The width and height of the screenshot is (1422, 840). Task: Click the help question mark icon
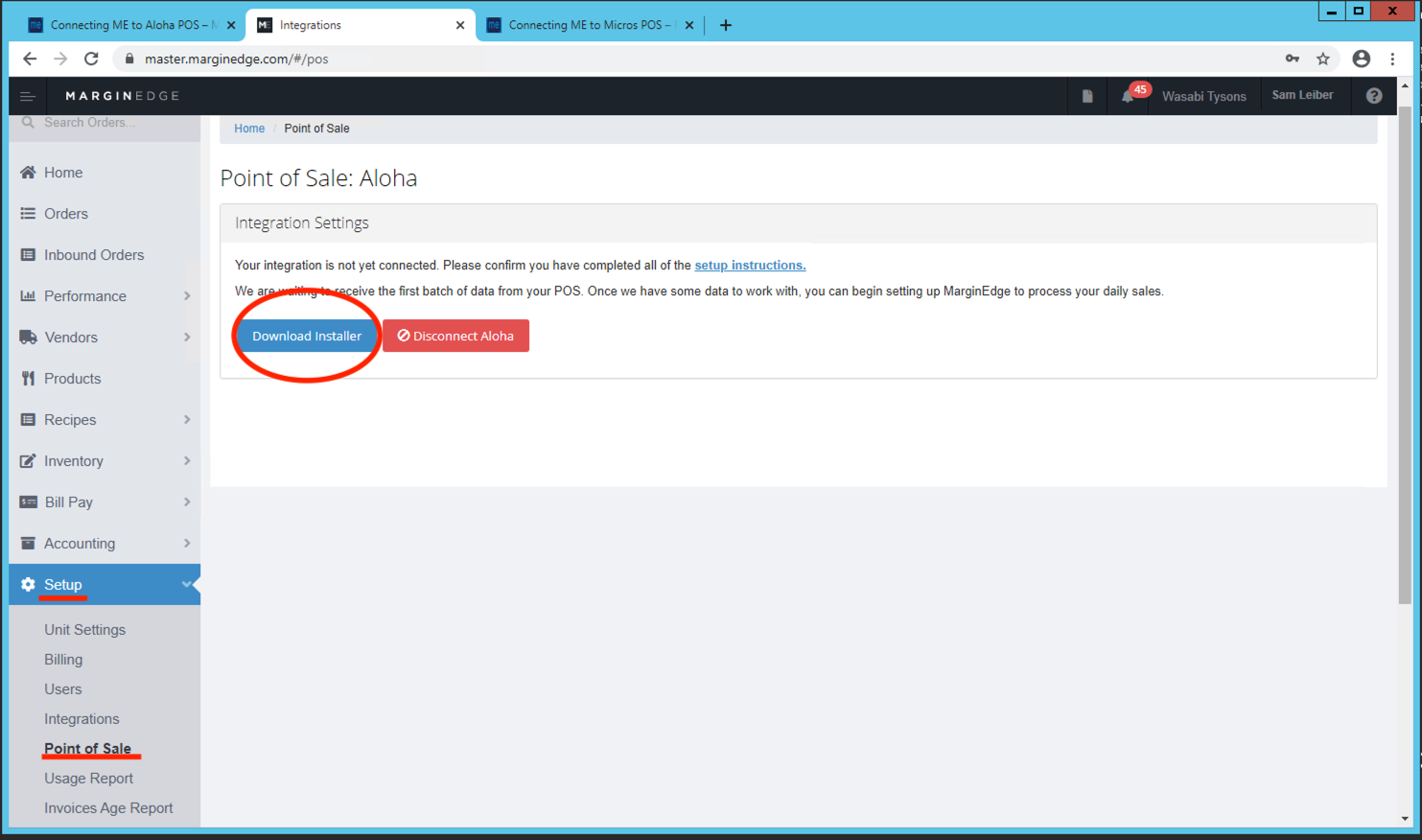click(x=1374, y=96)
